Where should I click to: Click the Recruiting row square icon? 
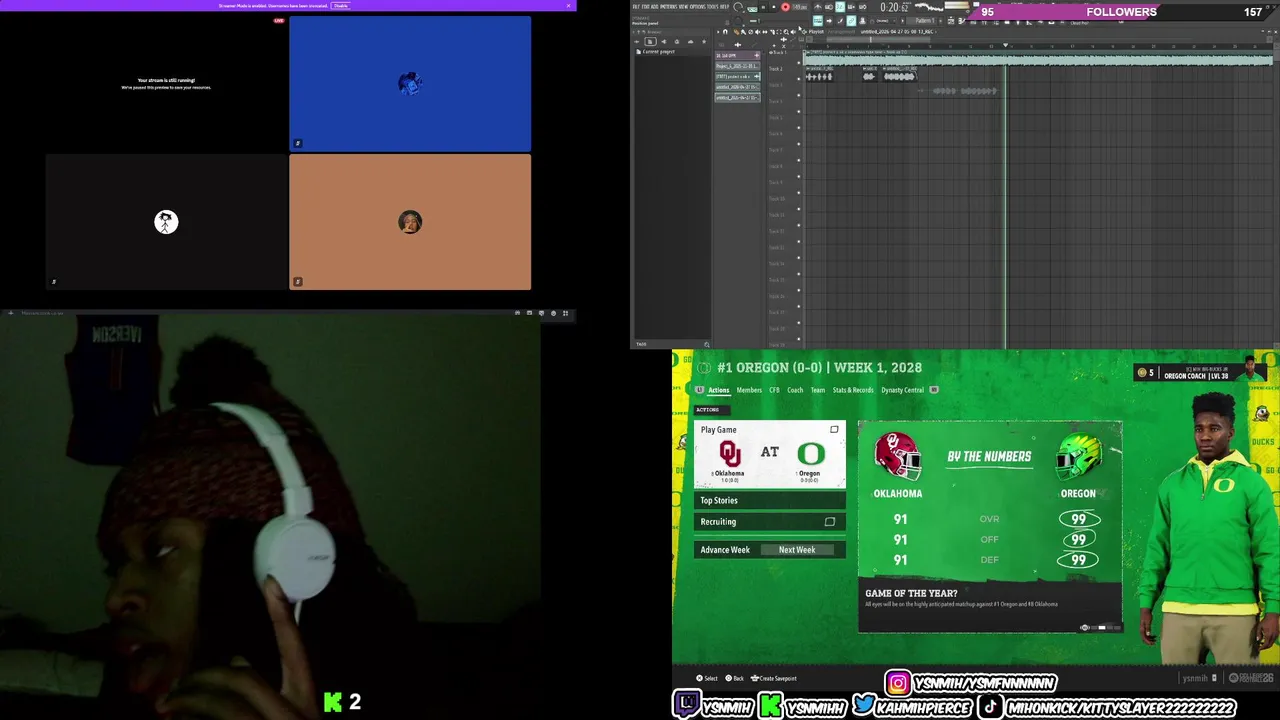pyautogui.click(x=829, y=522)
